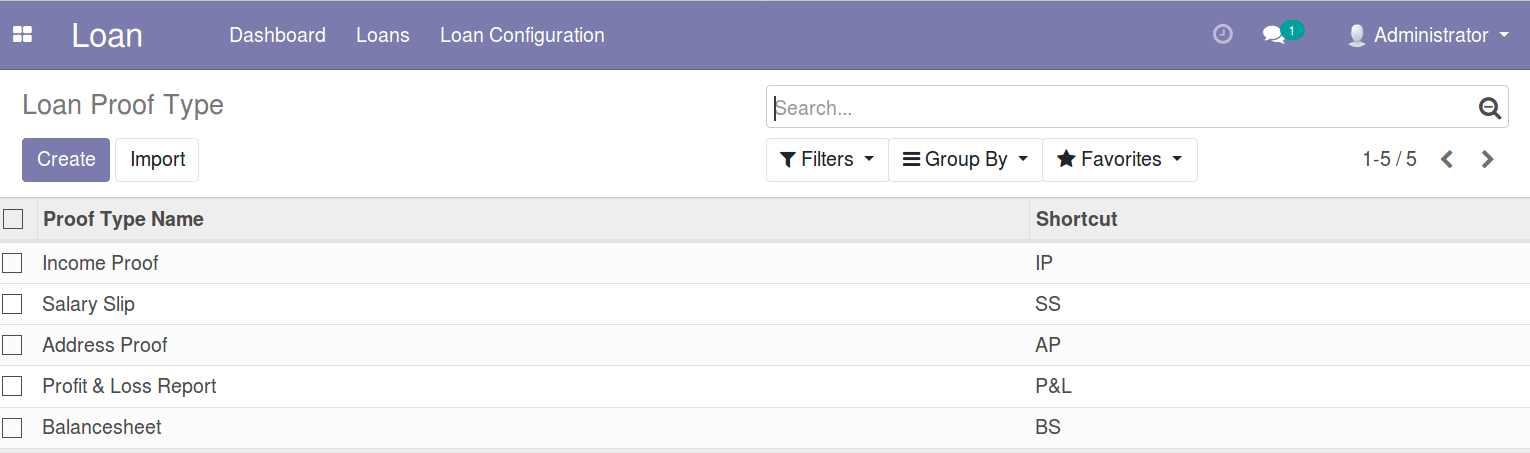Click the search magnifier icon
The height and width of the screenshot is (453, 1530).
[1490, 108]
